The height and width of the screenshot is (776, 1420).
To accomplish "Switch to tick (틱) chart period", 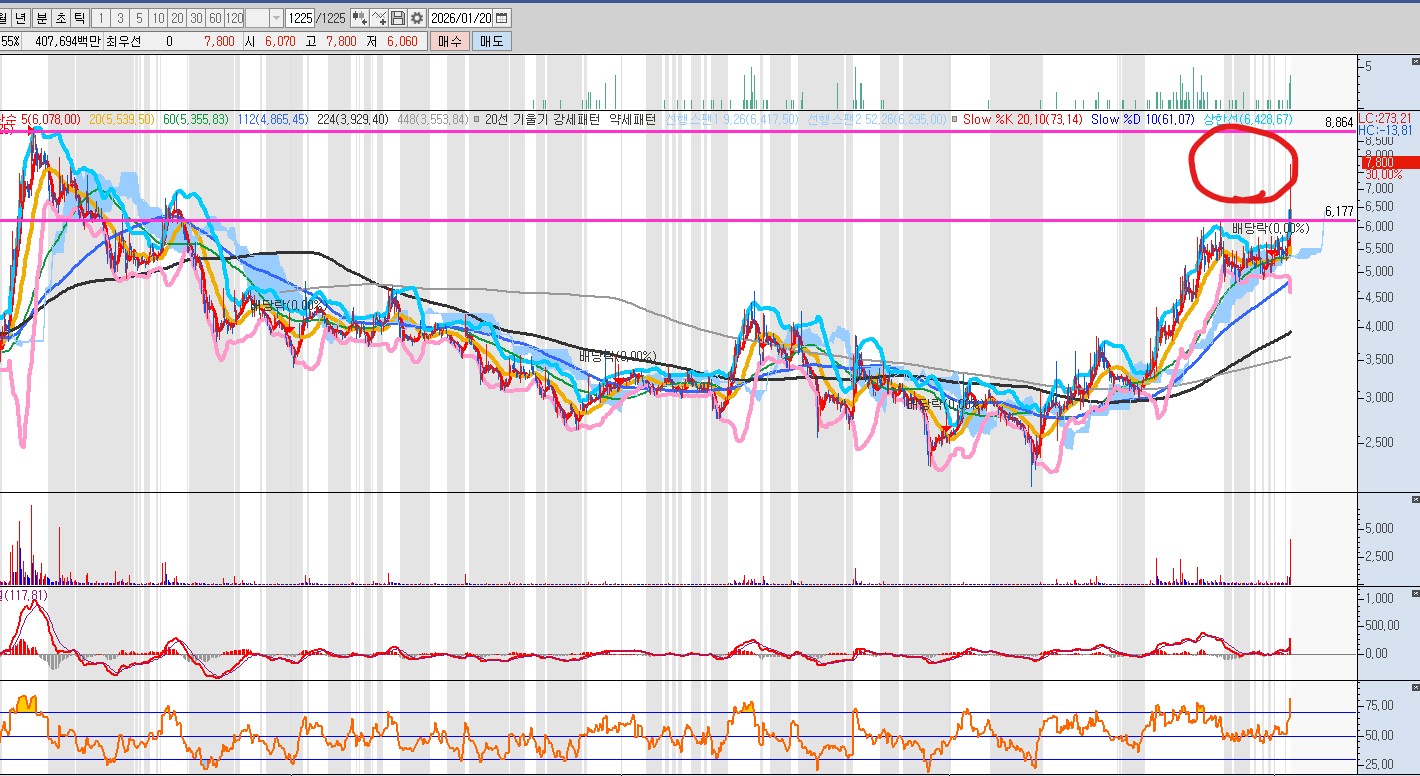I will click(79, 18).
